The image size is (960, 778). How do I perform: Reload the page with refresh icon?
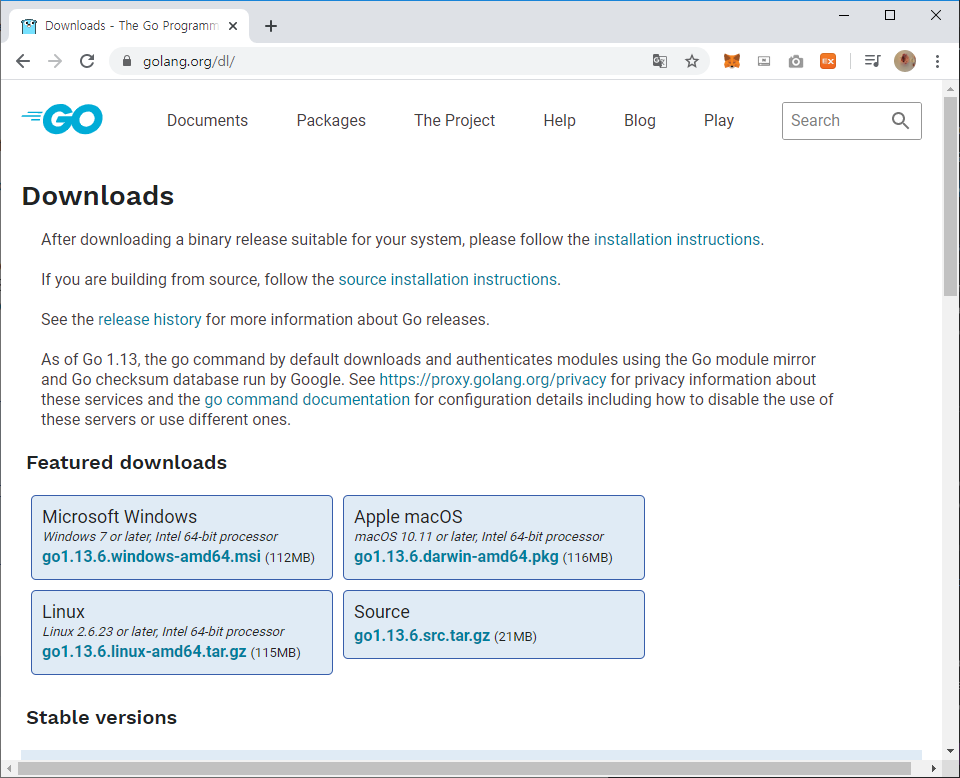point(87,61)
